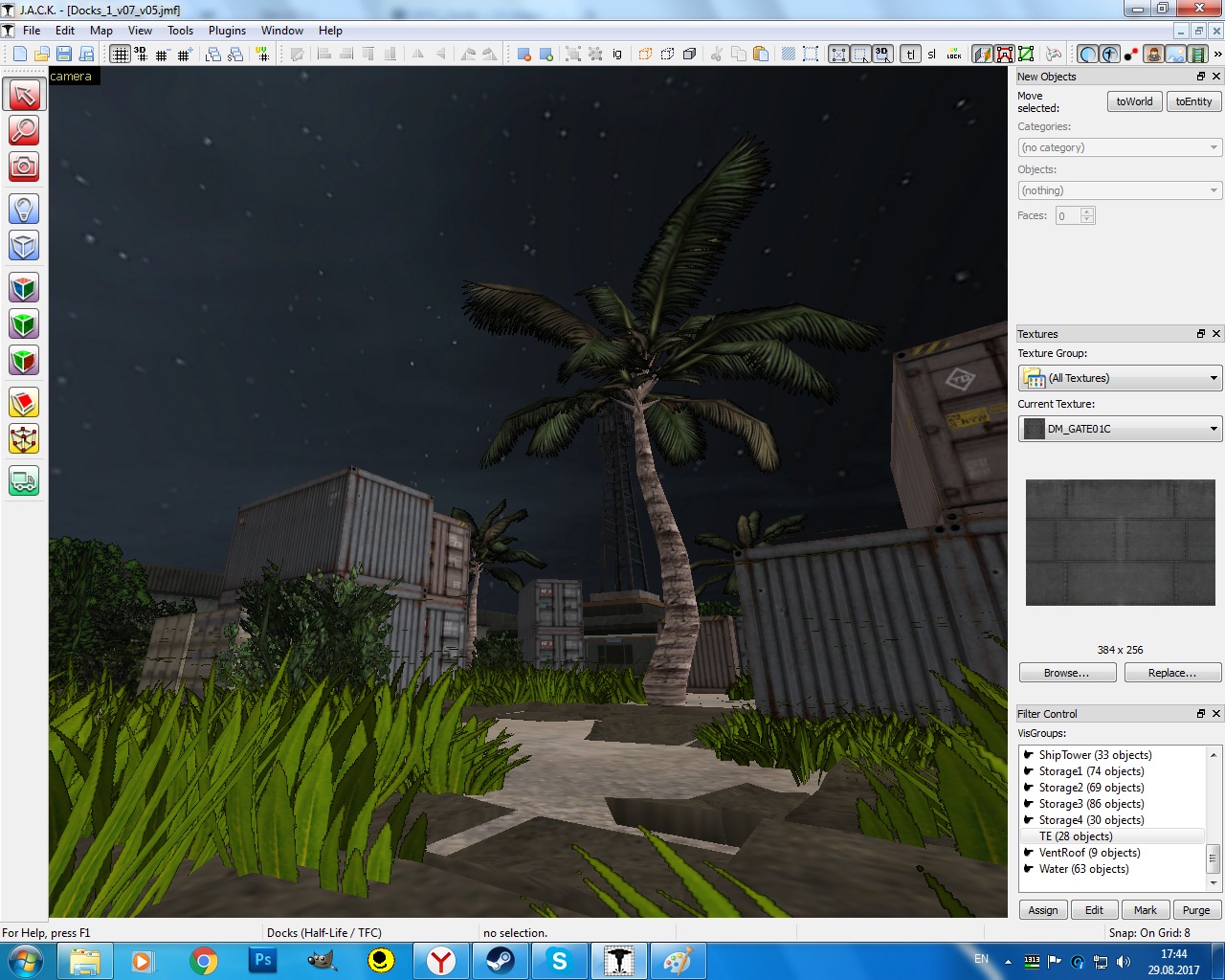1225x980 pixels.
Task: Toggle 3D selection box mode
Action: (x=882, y=54)
